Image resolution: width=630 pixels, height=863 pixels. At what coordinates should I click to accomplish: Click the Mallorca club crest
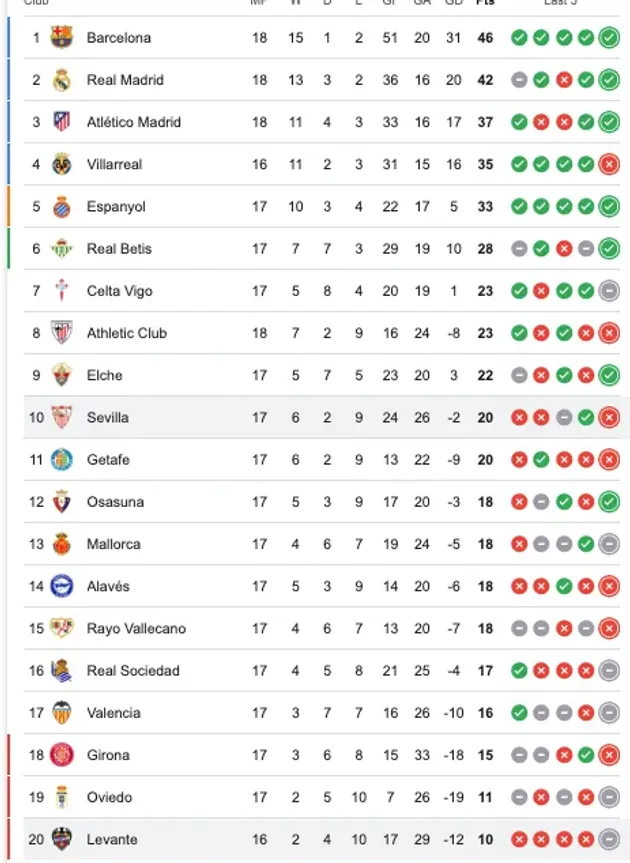click(63, 544)
